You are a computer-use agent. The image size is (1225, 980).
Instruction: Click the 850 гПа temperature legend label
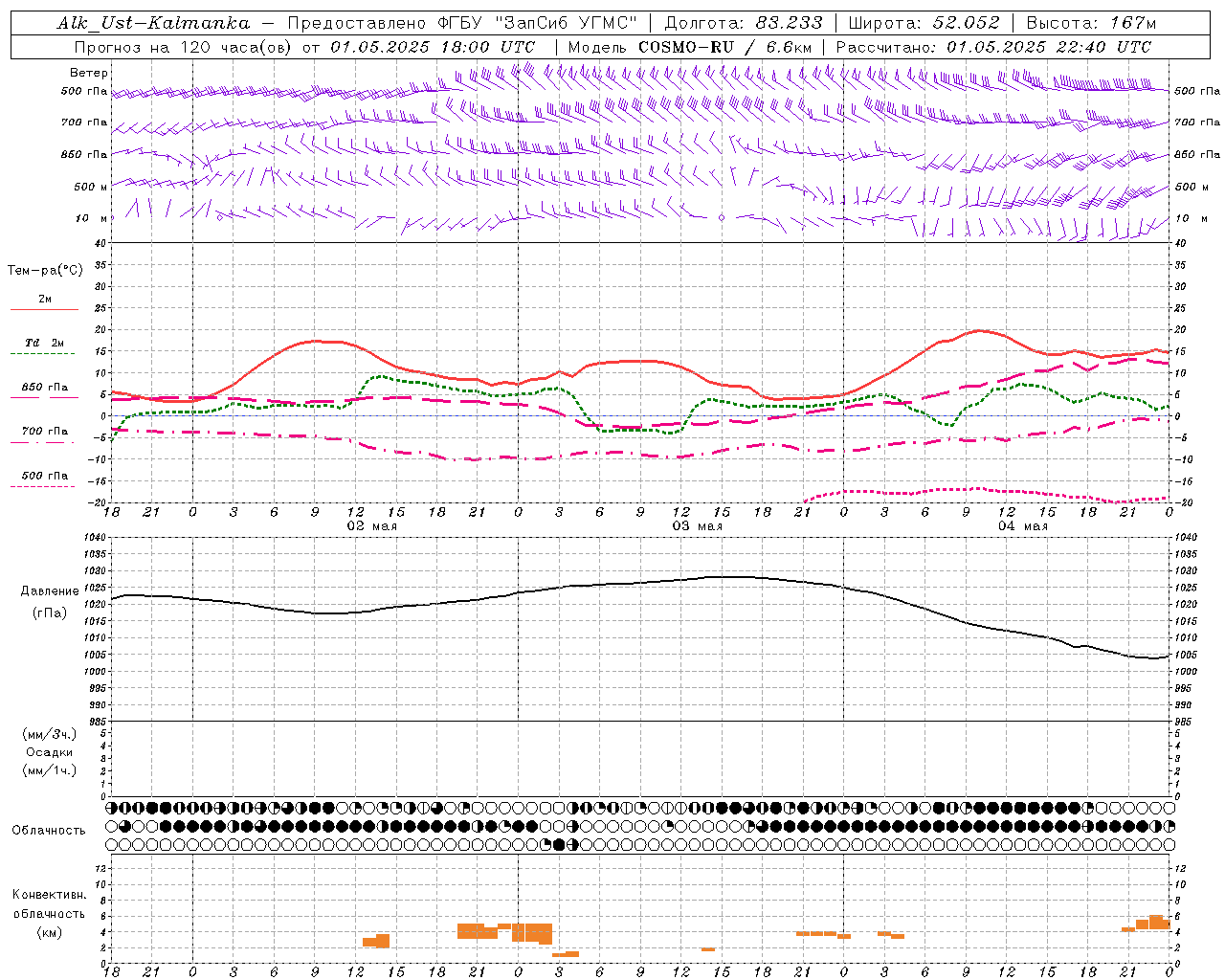point(45,388)
